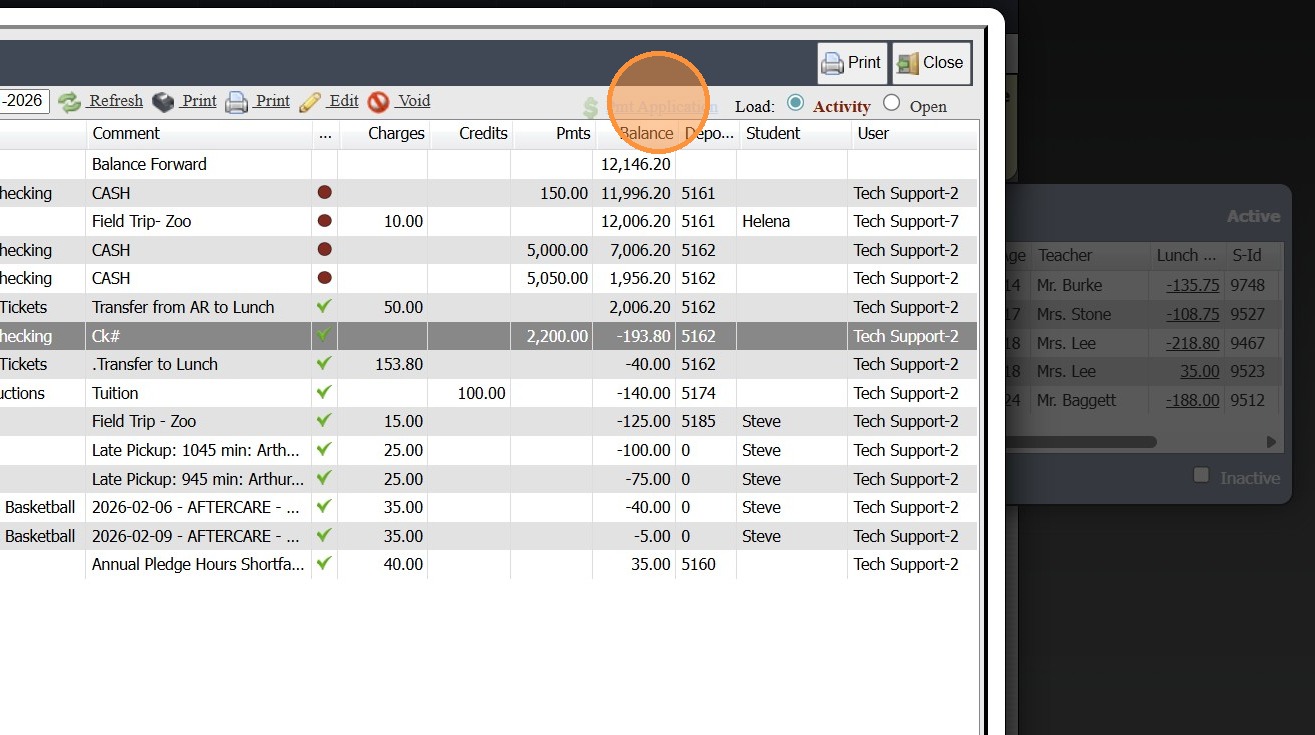Viewport: 1315px width, 735px height.
Task: Select the Open load radio button
Action: (x=892, y=102)
